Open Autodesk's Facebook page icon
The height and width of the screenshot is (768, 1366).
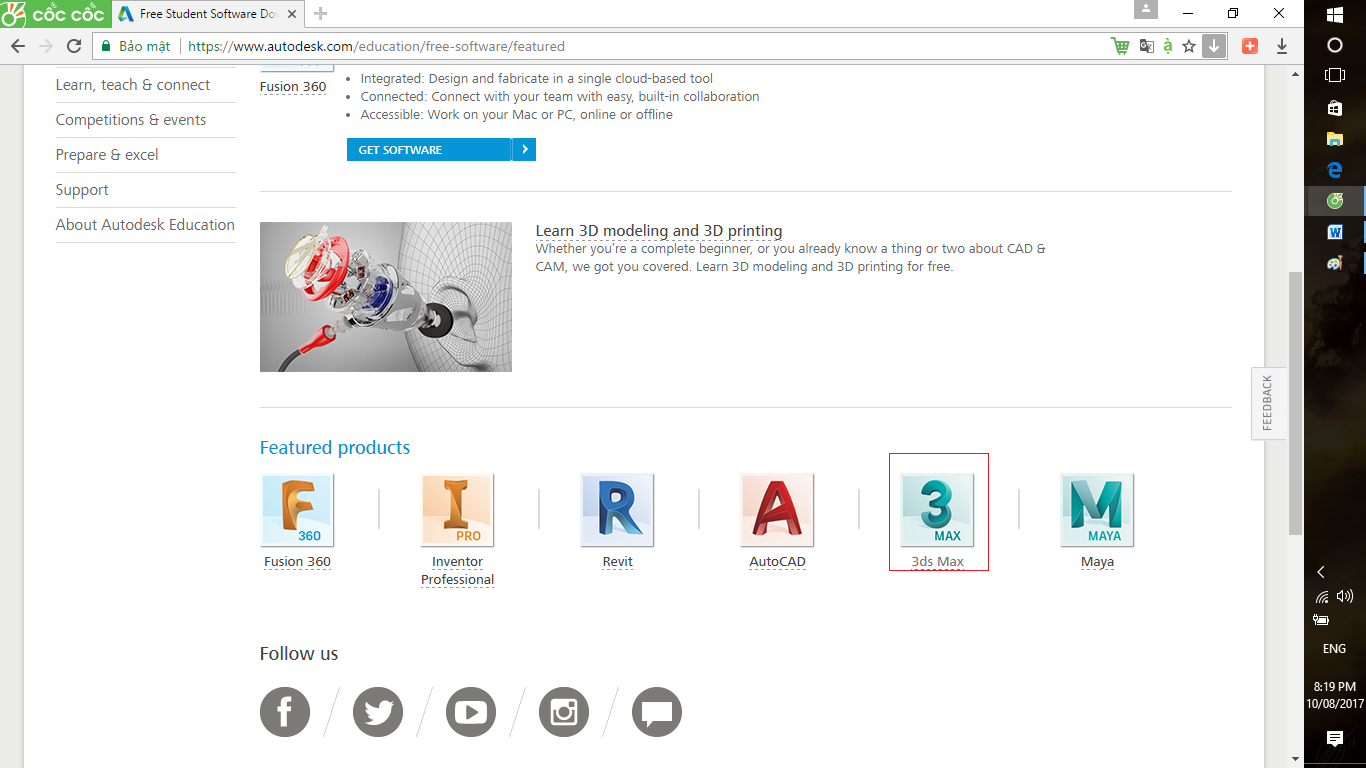285,712
